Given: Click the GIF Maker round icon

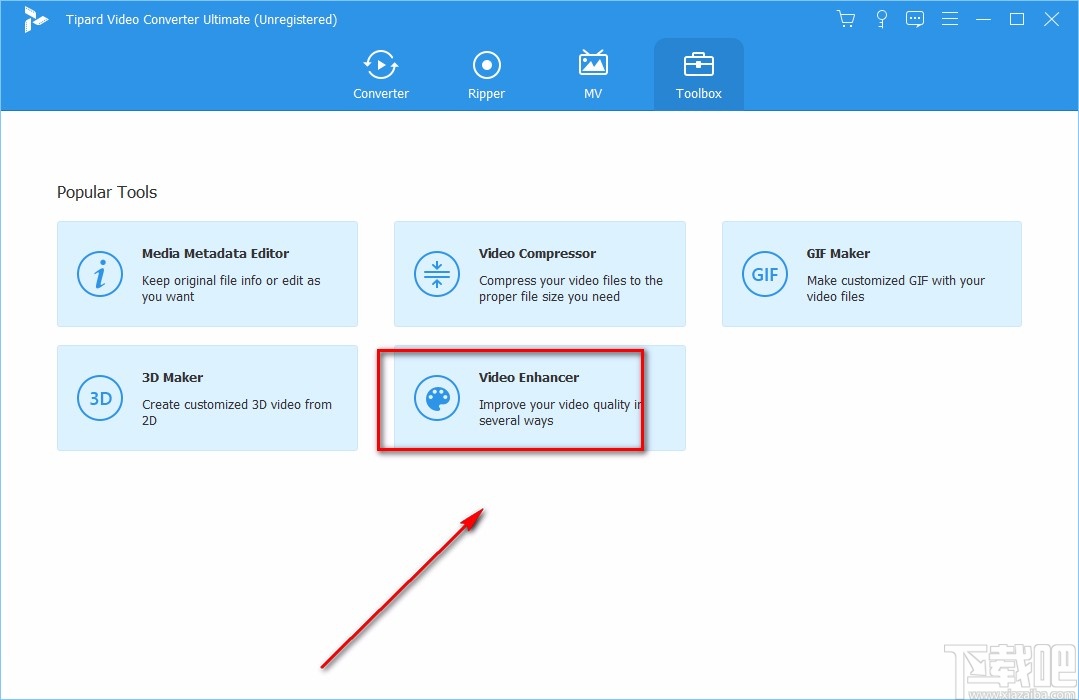Looking at the screenshot, I should (x=765, y=274).
